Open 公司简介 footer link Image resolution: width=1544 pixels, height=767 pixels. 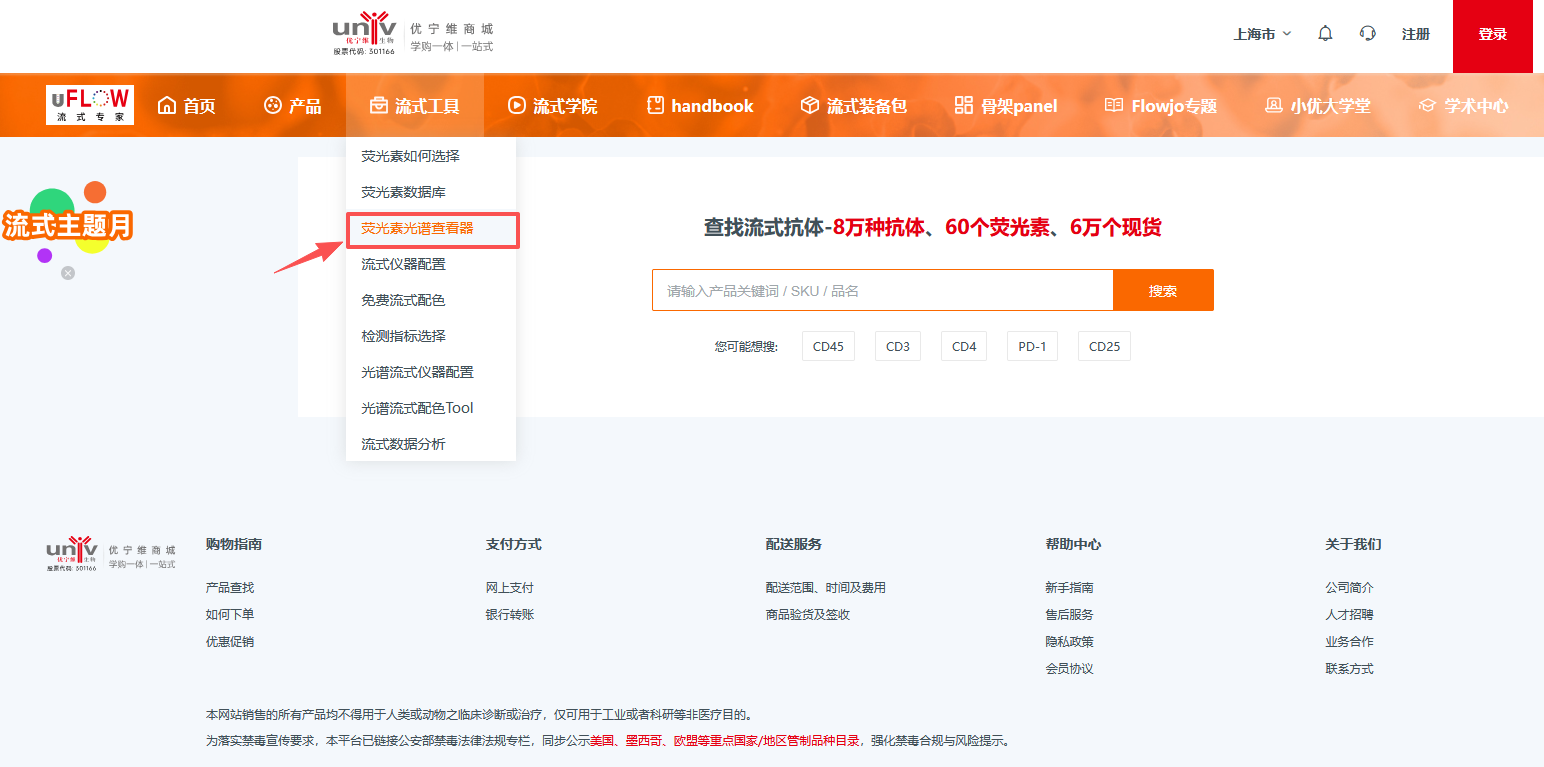[x=1350, y=588]
